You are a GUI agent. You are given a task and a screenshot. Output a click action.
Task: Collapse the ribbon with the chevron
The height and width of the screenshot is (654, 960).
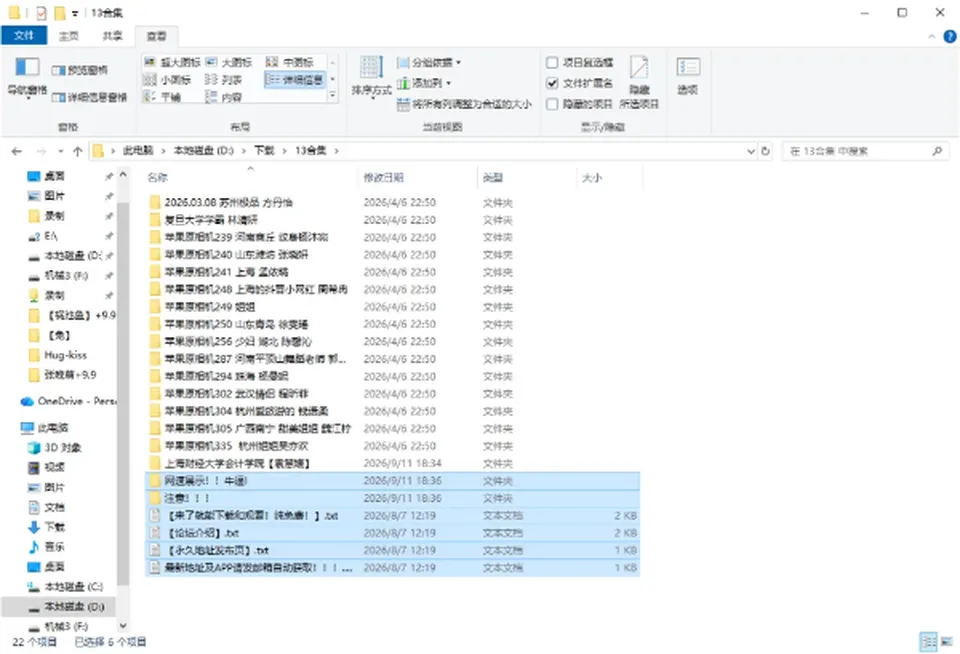click(x=931, y=37)
